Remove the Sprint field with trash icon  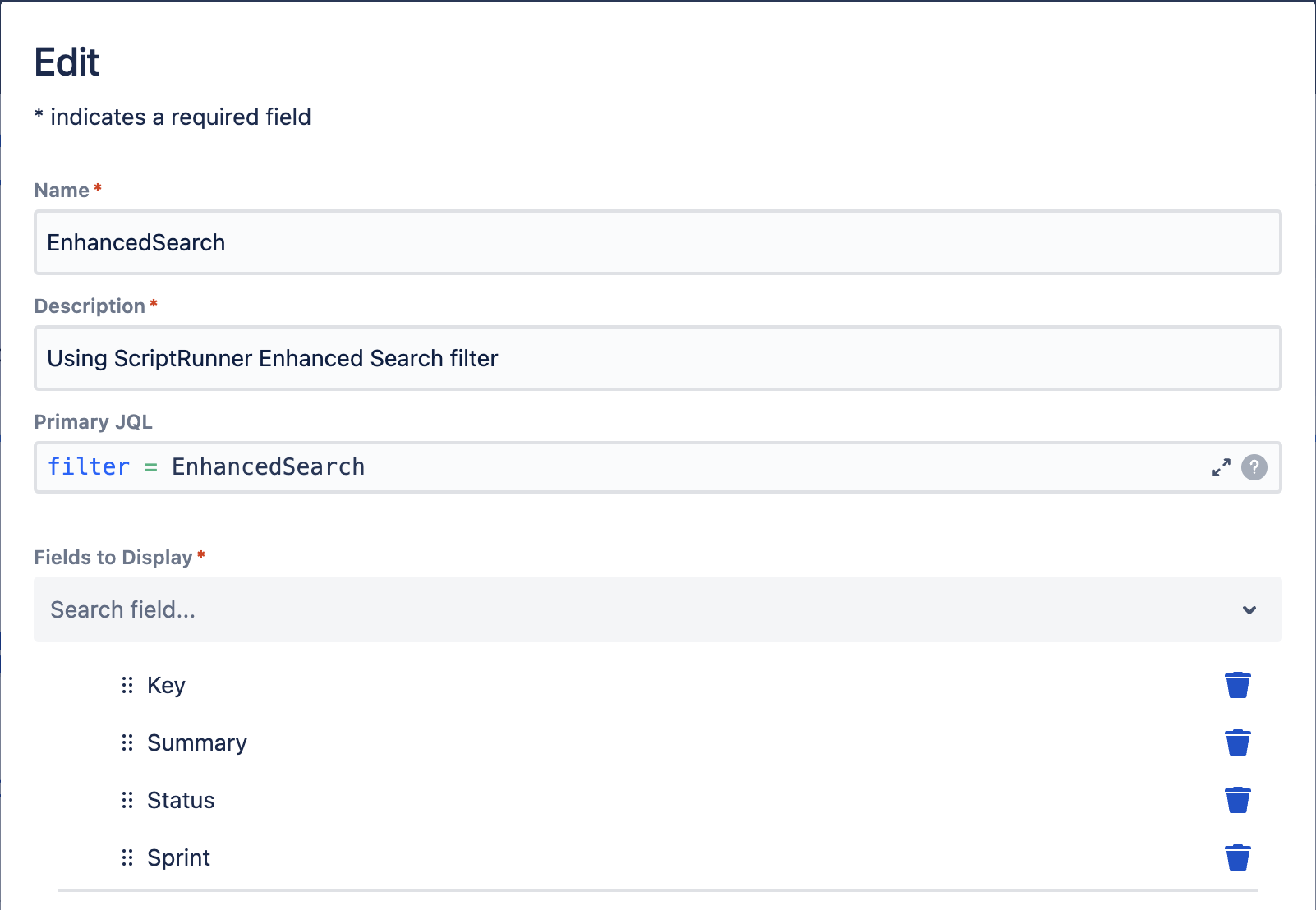(1238, 857)
